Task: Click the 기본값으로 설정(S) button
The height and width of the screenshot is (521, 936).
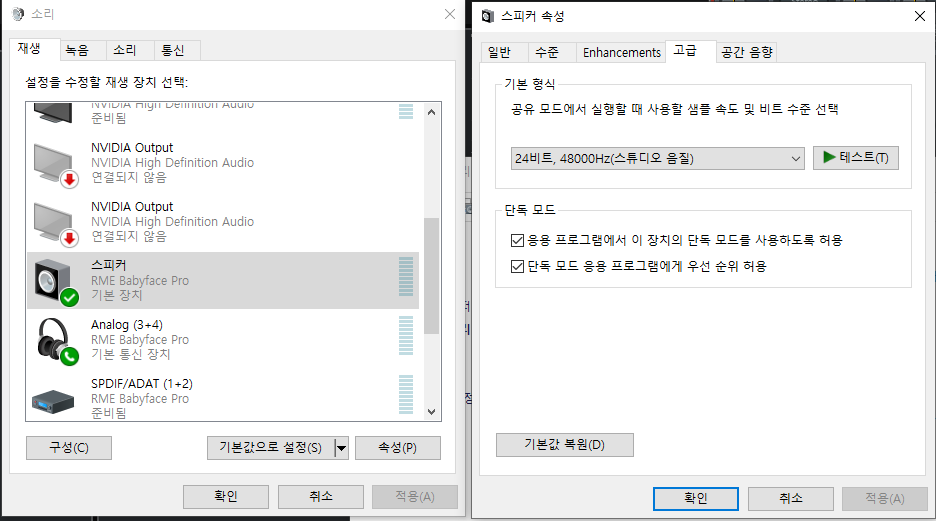Action: click(270, 448)
